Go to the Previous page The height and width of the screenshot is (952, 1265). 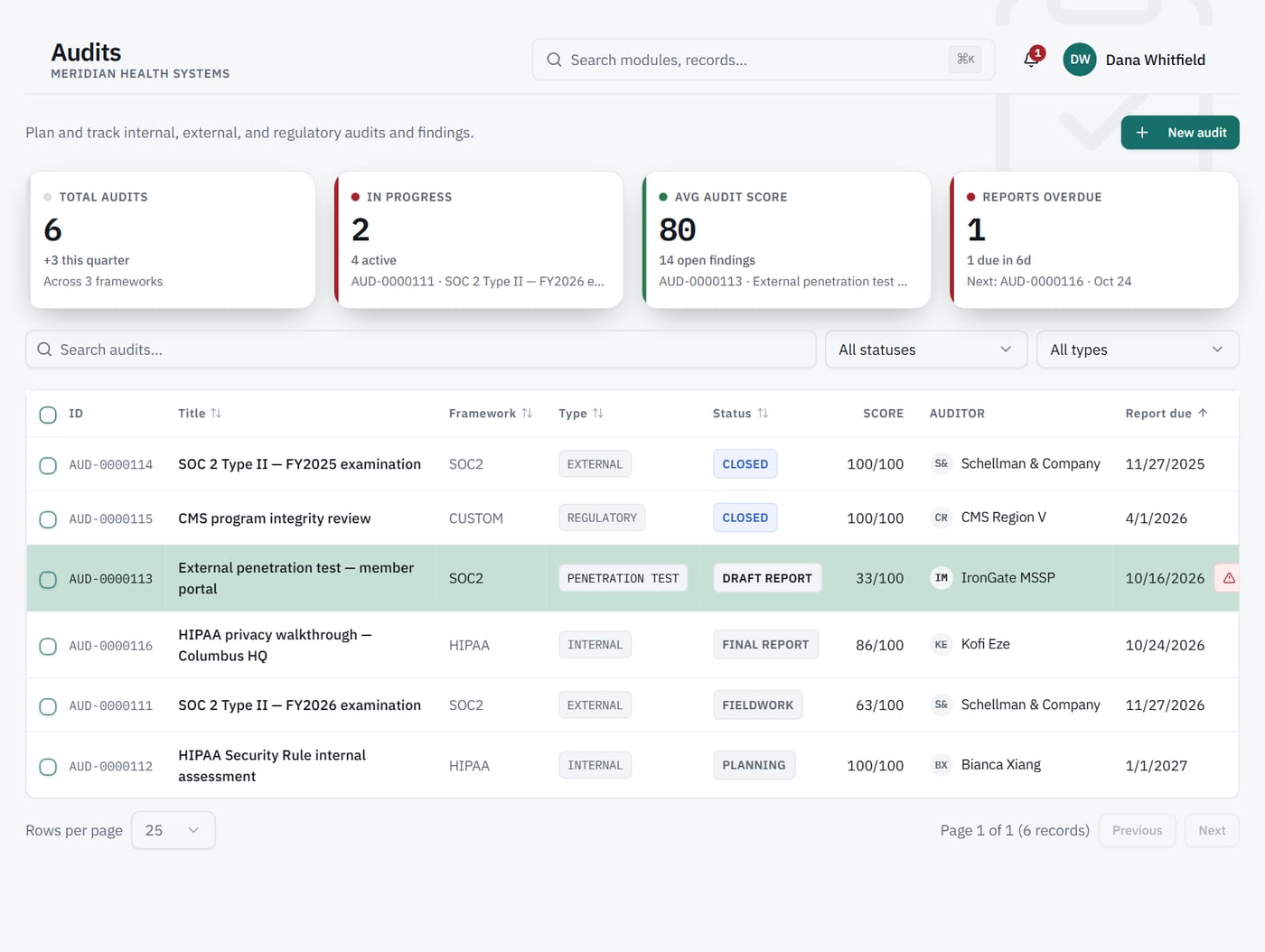click(1138, 830)
